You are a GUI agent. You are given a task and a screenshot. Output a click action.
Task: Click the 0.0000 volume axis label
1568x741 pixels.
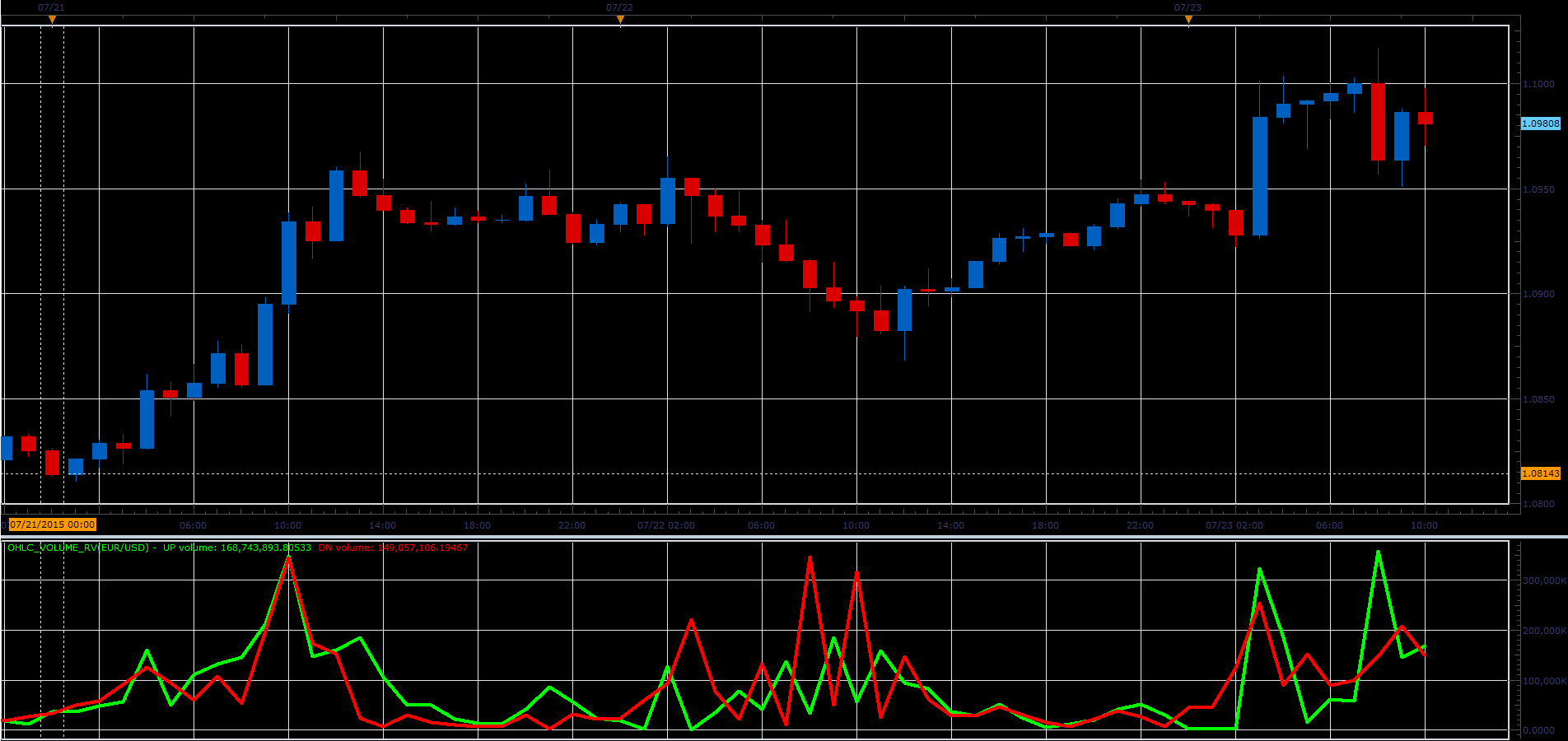1539,730
